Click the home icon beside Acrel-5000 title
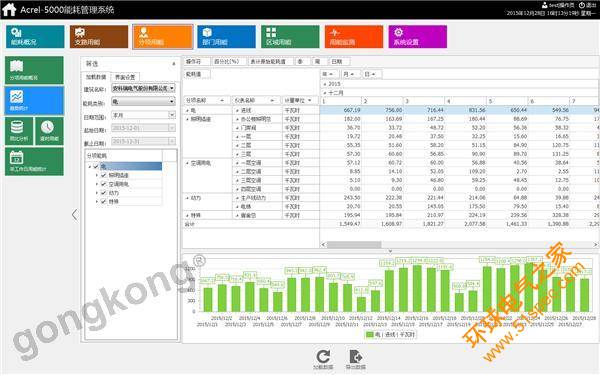This screenshot has width=600, height=375. 9,9
